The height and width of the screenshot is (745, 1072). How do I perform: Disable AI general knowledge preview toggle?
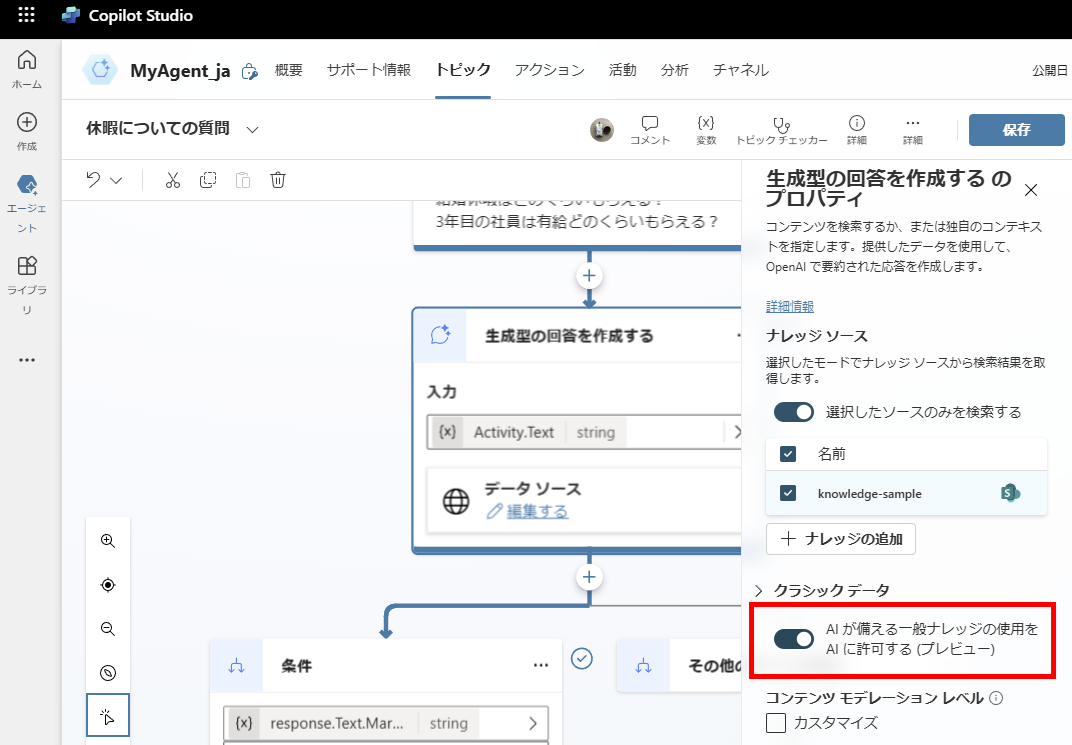point(793,638)
